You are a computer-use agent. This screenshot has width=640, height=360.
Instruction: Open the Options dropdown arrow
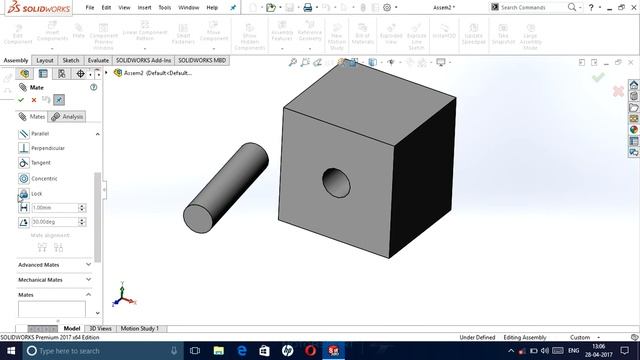396,7
